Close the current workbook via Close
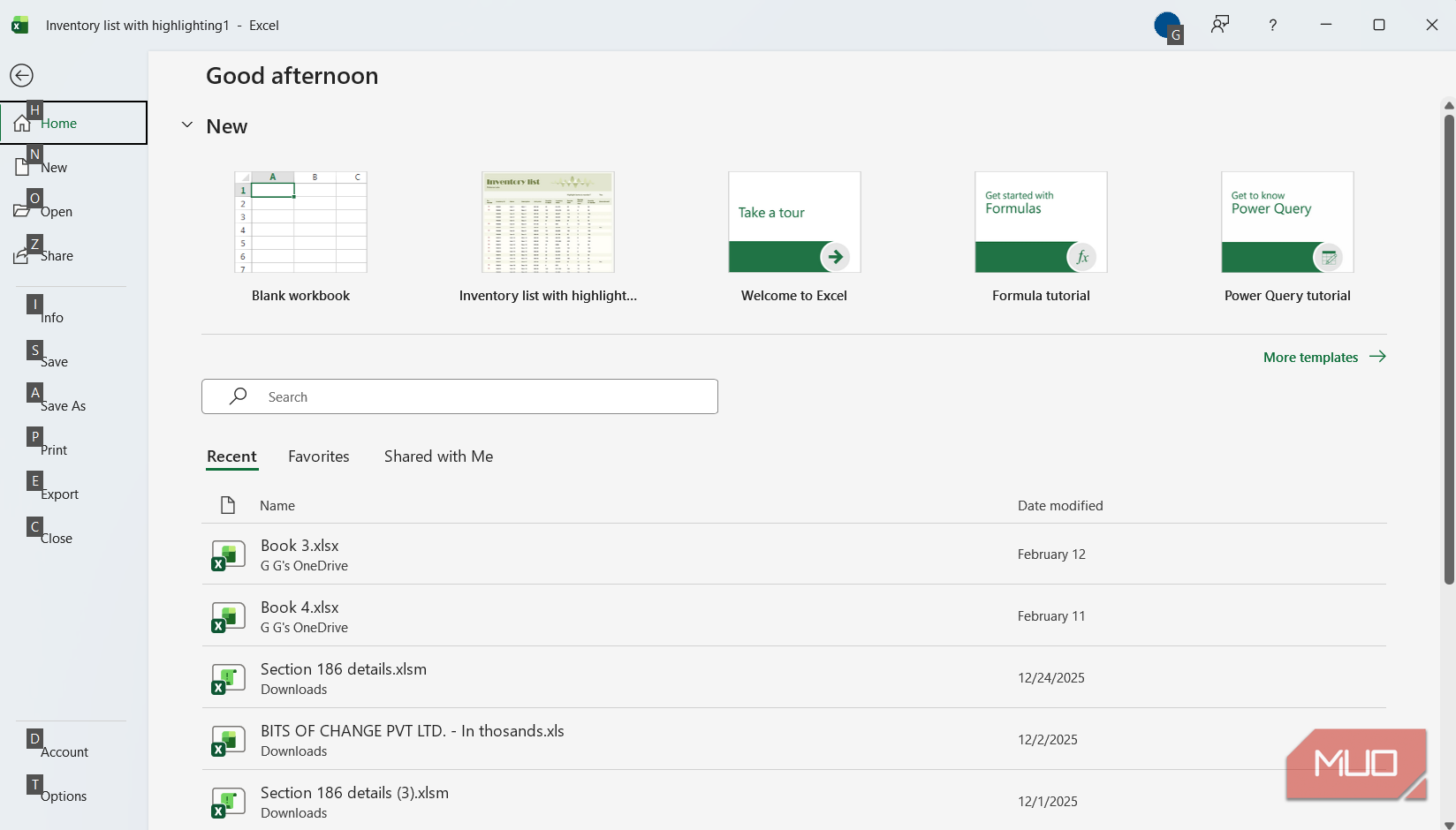This screenshot has height=830, width=1456. pyautogui.click(x=74, y=538)
